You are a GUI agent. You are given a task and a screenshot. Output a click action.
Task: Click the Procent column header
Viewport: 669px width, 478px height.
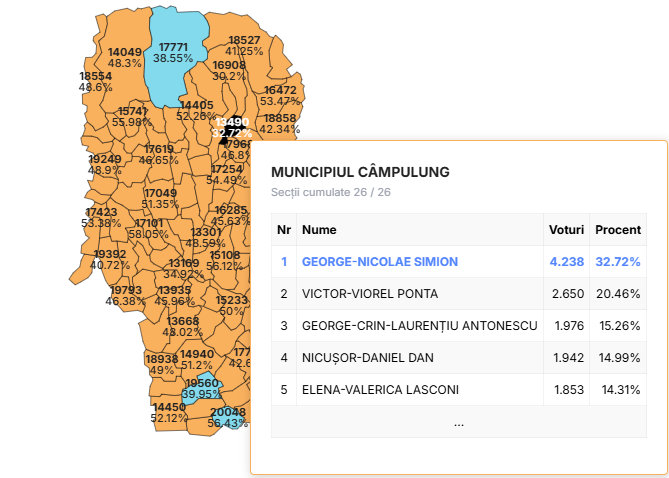[x=618, y=230]
